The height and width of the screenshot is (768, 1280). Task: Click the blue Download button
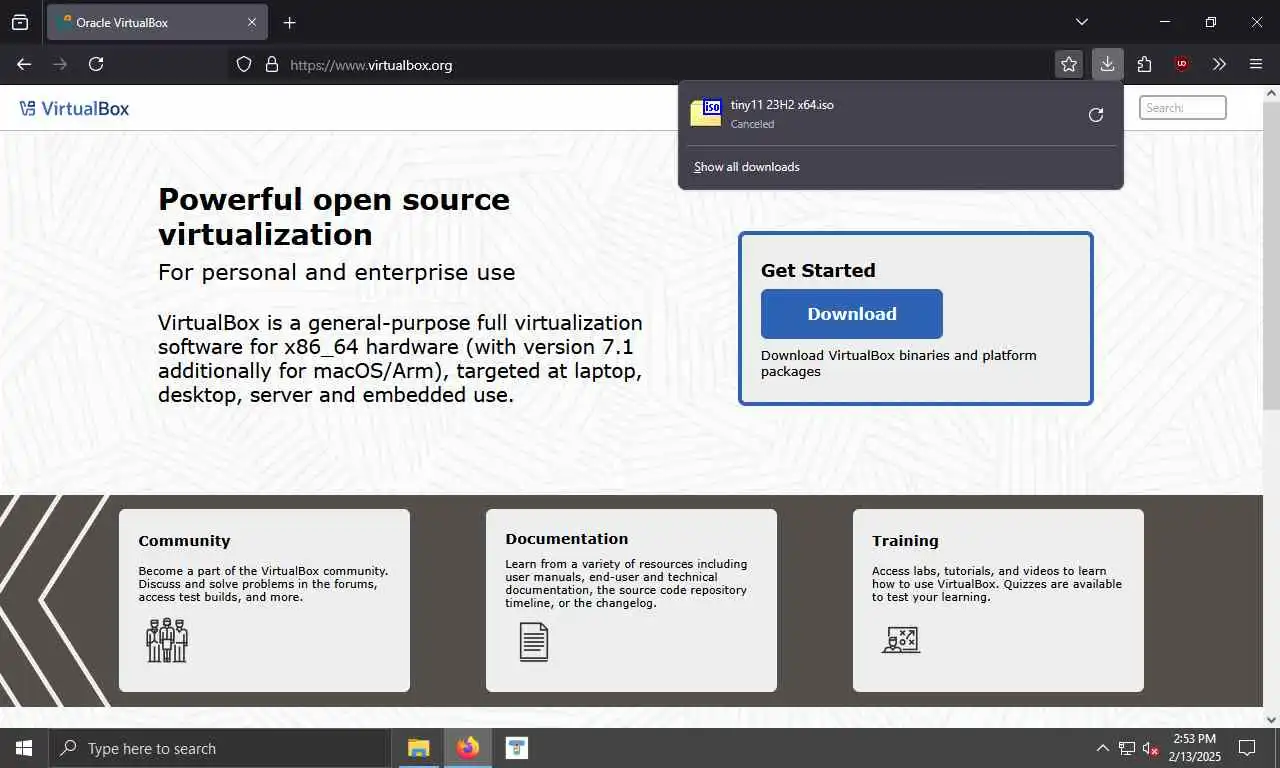point(852,314)
